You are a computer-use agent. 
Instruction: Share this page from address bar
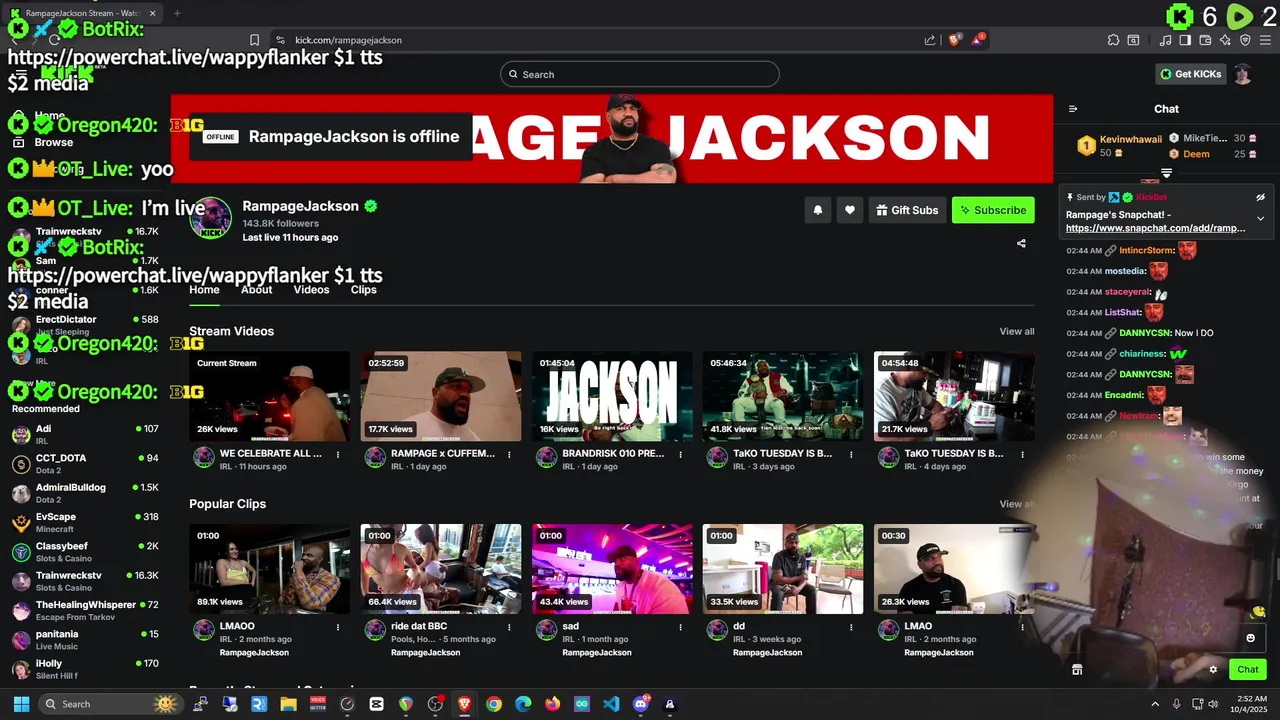[930, 40]
